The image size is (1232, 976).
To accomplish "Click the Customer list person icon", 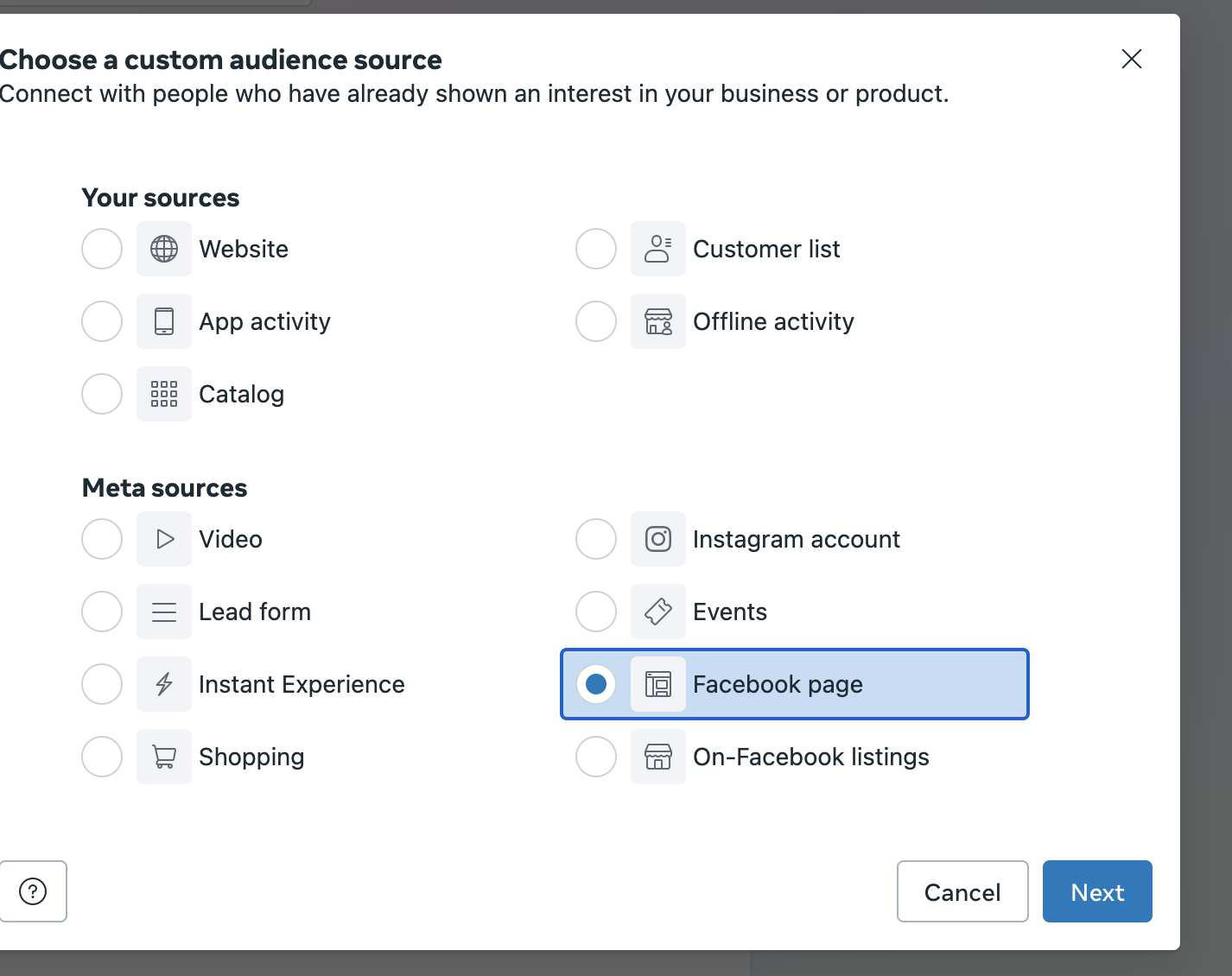I will [657, 249].
